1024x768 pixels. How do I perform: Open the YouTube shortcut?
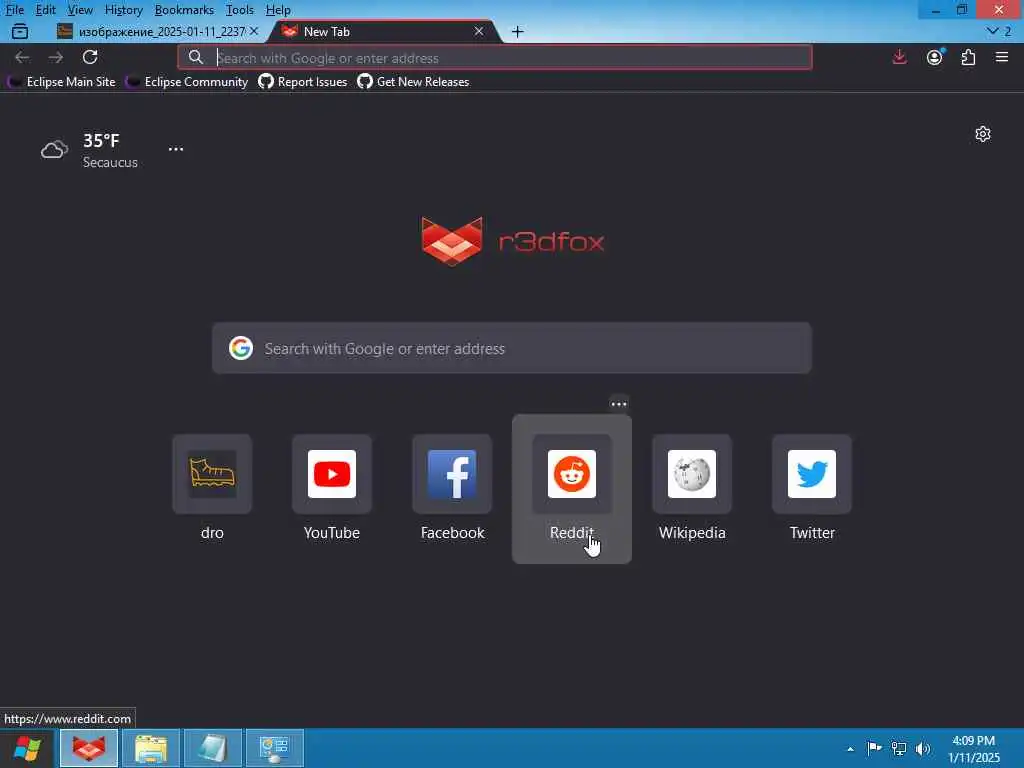coord(332,488)
